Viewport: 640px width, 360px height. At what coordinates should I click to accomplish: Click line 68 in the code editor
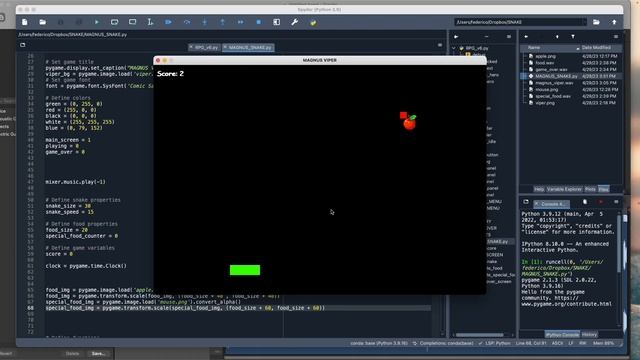click(237, 308)
